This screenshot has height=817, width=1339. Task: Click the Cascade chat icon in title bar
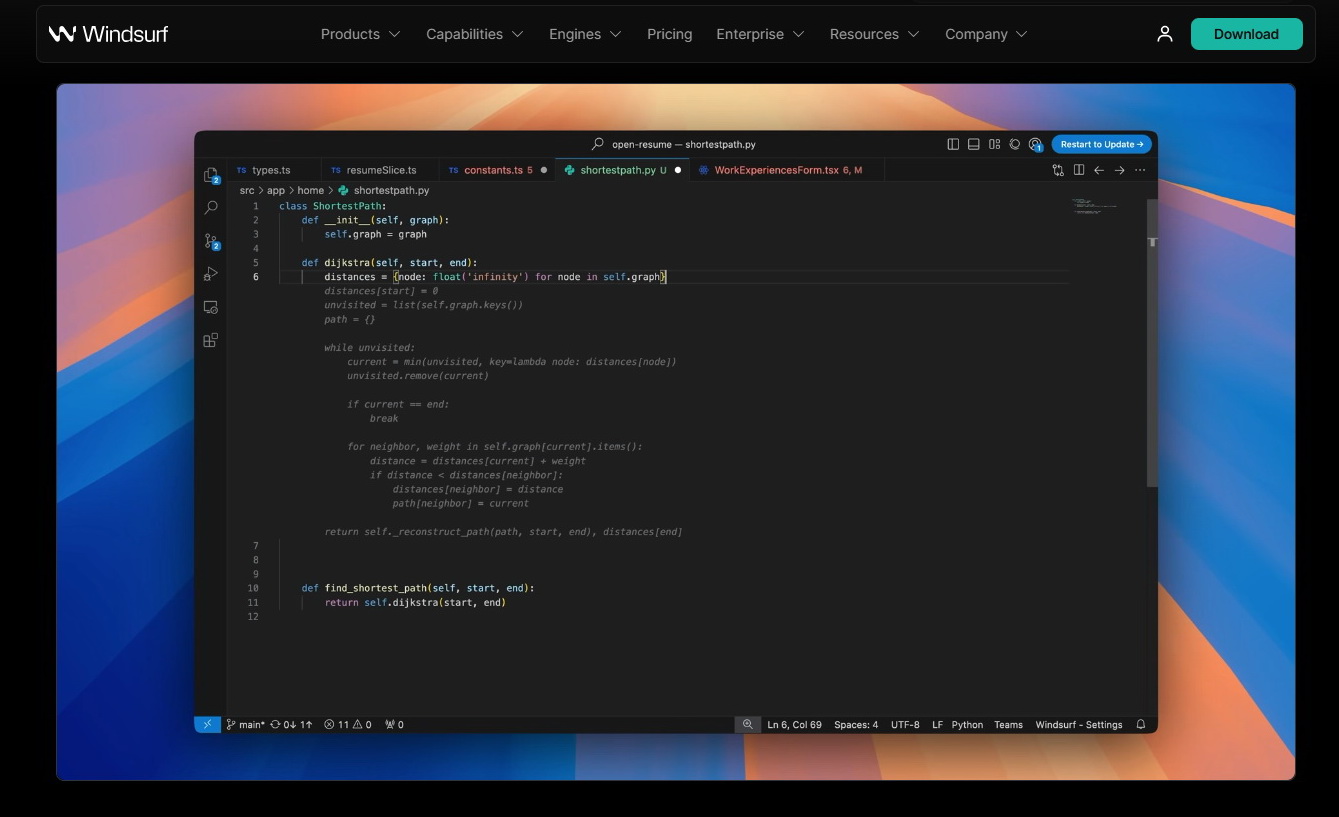[1014, 144]
